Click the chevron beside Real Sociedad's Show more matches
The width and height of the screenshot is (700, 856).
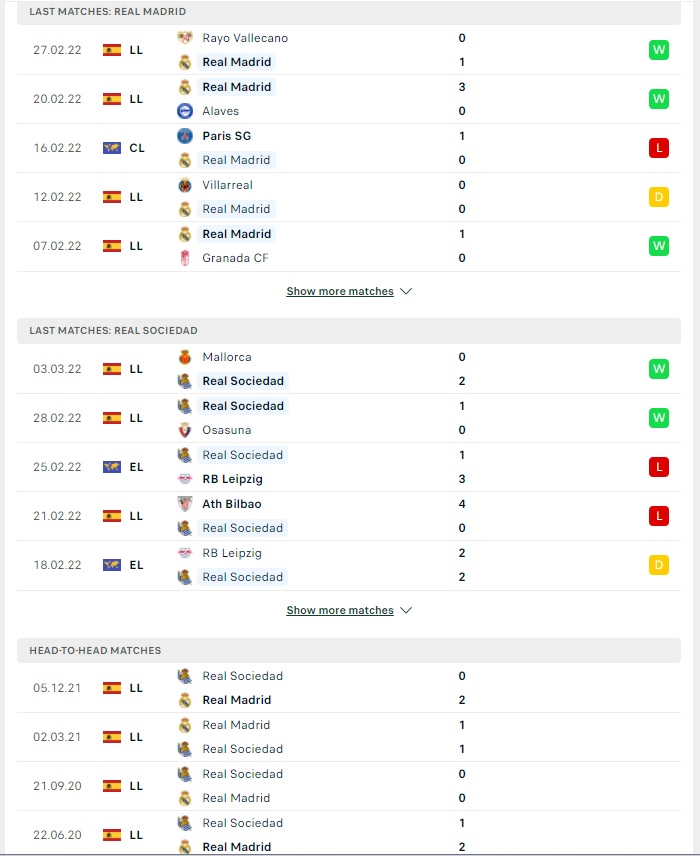pos(406,610)
